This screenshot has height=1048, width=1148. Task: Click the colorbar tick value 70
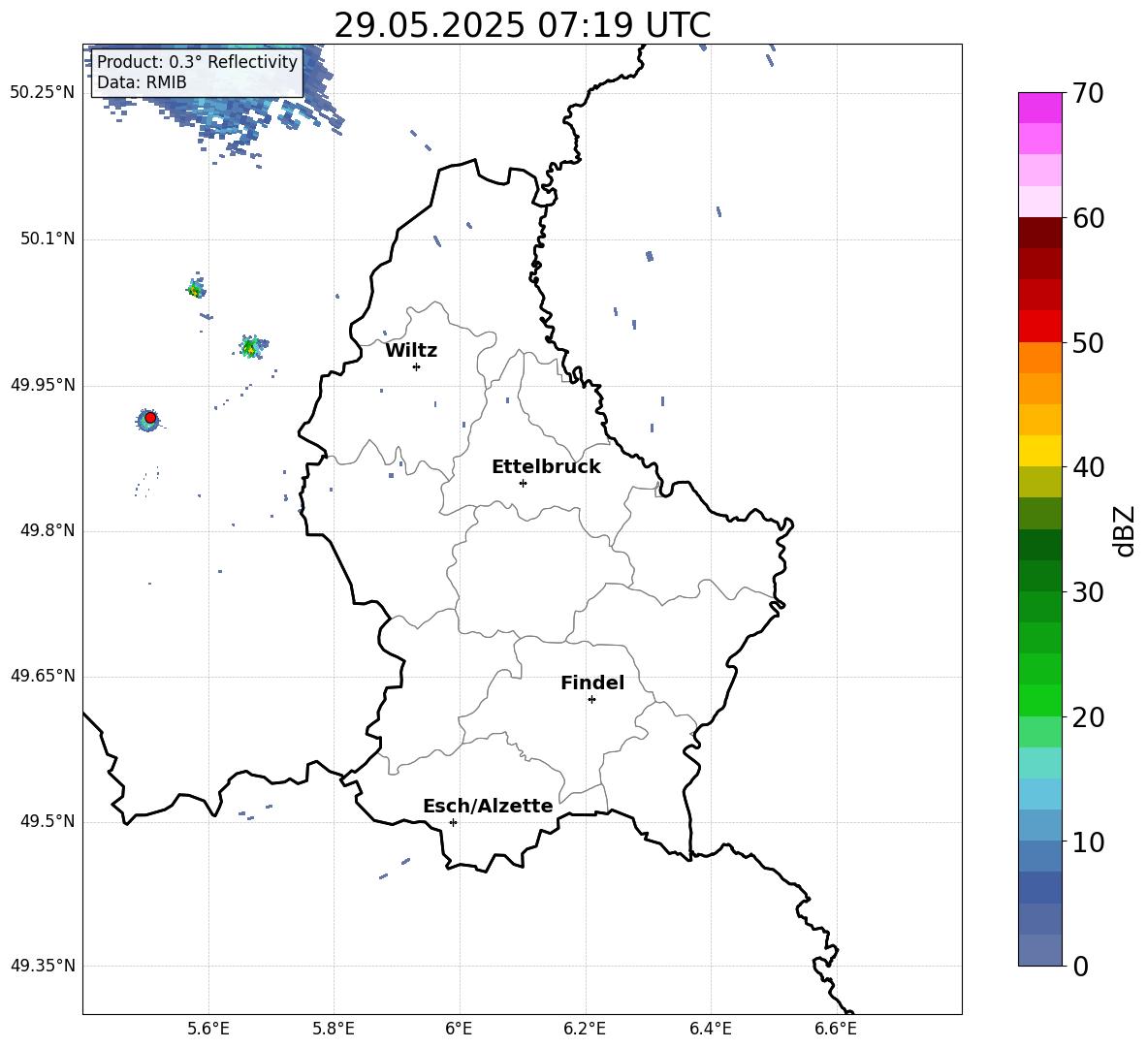pos(1088,94)
